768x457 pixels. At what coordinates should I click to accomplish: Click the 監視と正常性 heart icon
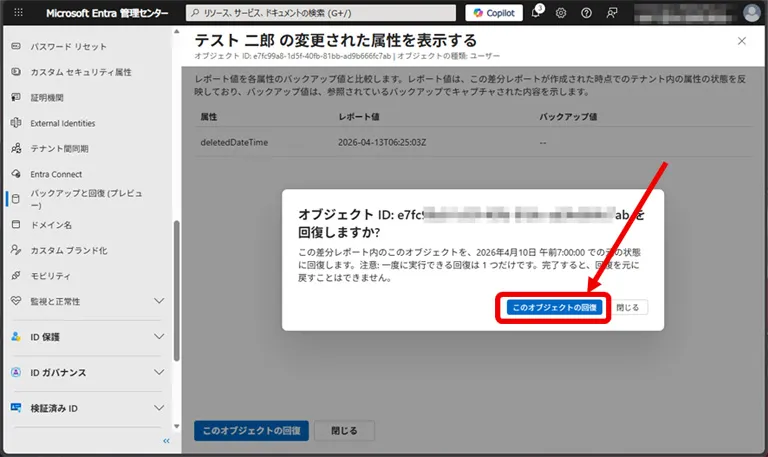16,301
